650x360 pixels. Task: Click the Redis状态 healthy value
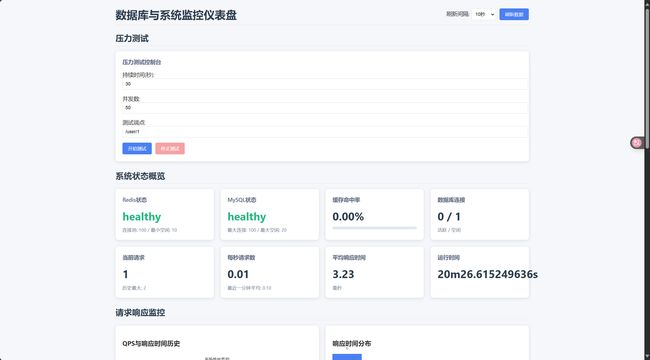[x=142, y=216]
